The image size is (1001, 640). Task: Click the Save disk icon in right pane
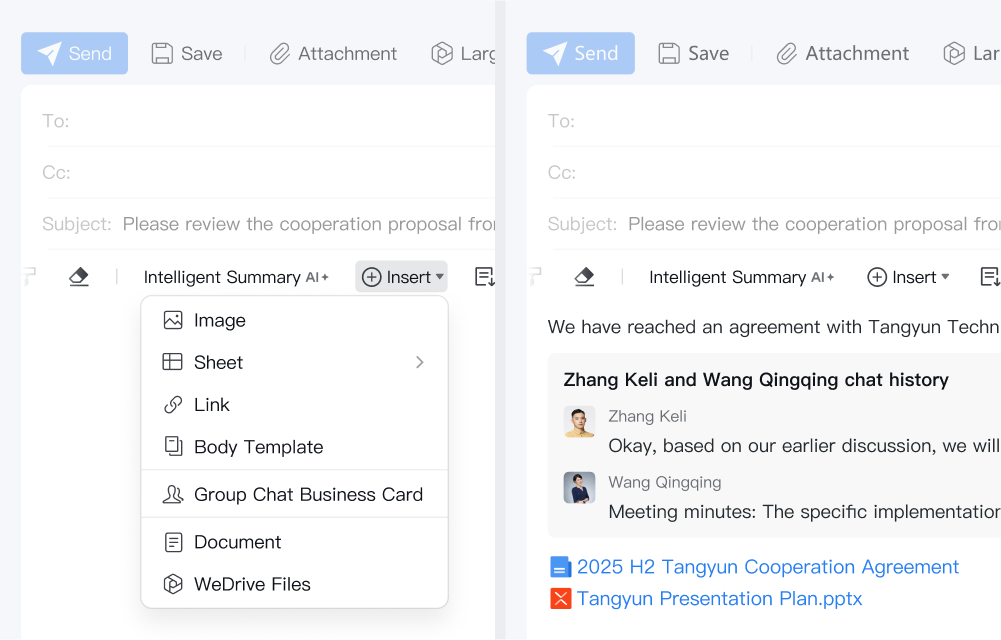[669, 54]
